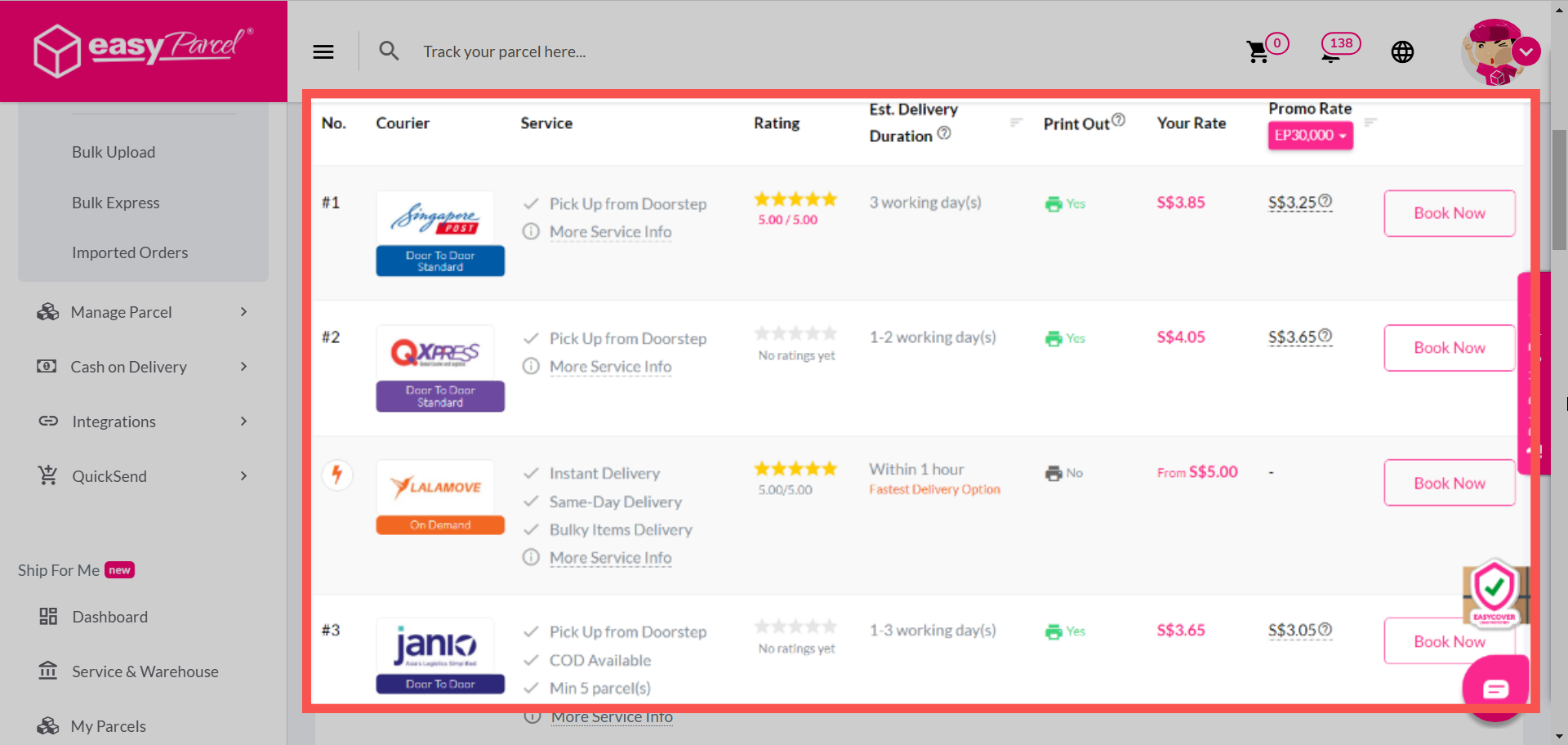
Task: Open Bulk Express menu item
Action: (x=116, y=203)
